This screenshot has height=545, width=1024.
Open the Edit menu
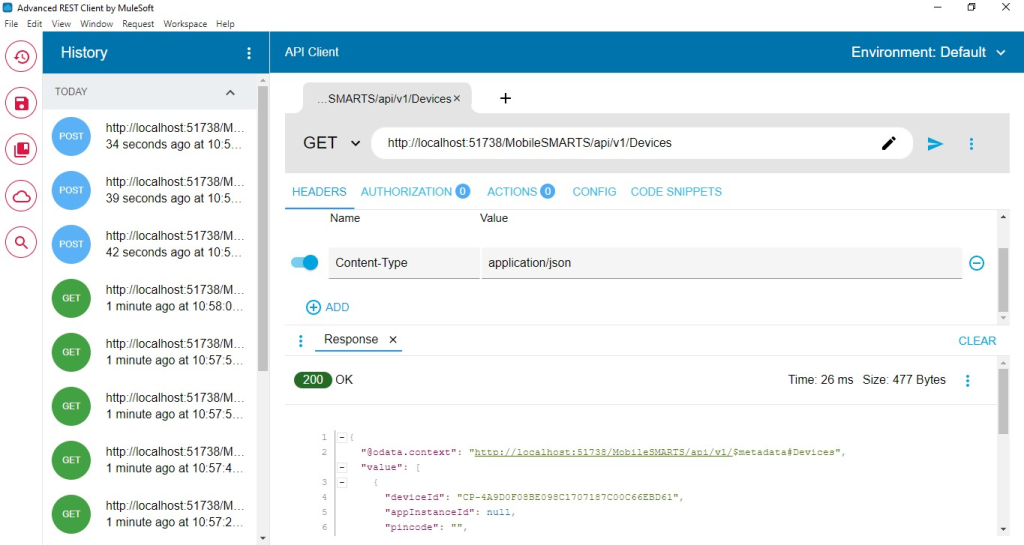pyautogui.click(x=35, y=23)
